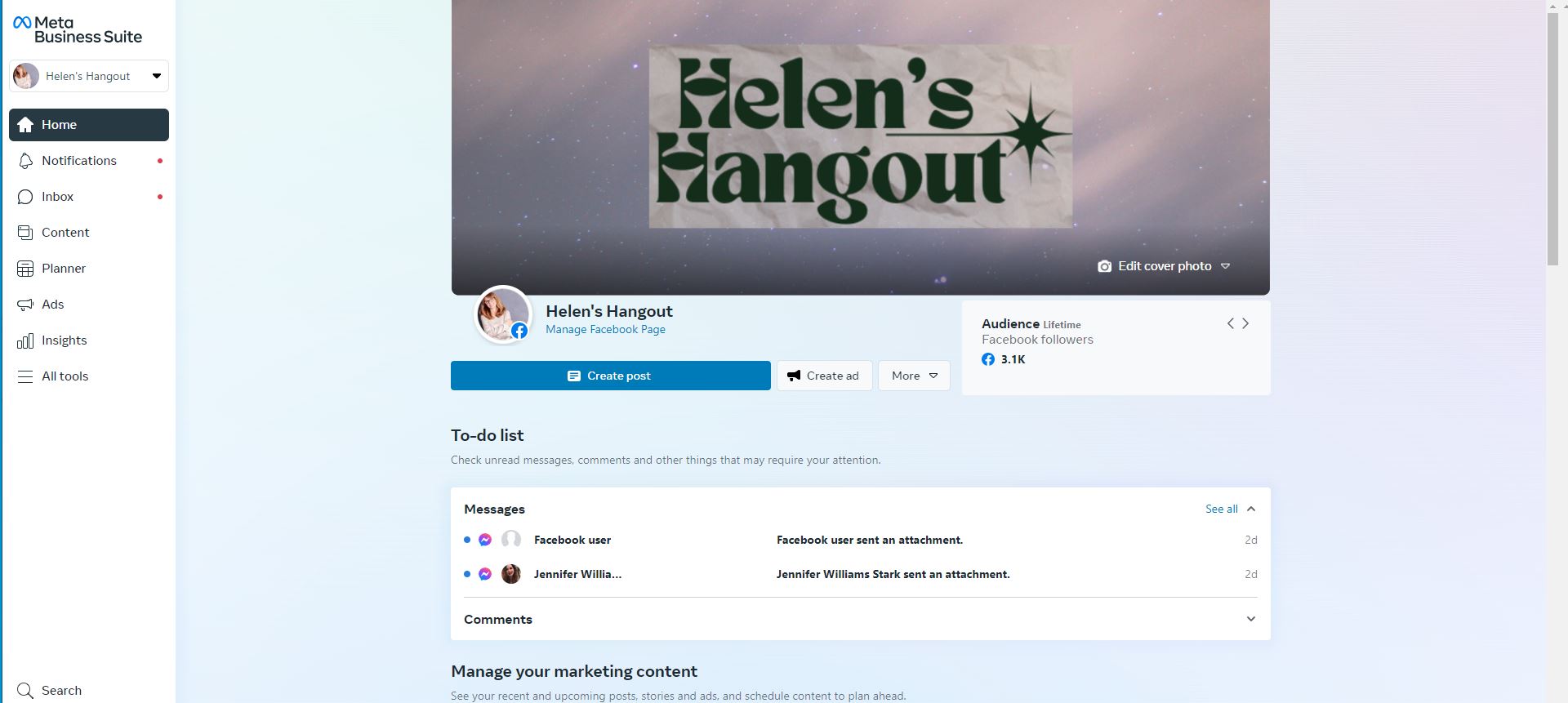The width and height of the screenshot is (1568, 703).
Task: Open Content from the sidebar icon
Action: pos(25,233)
